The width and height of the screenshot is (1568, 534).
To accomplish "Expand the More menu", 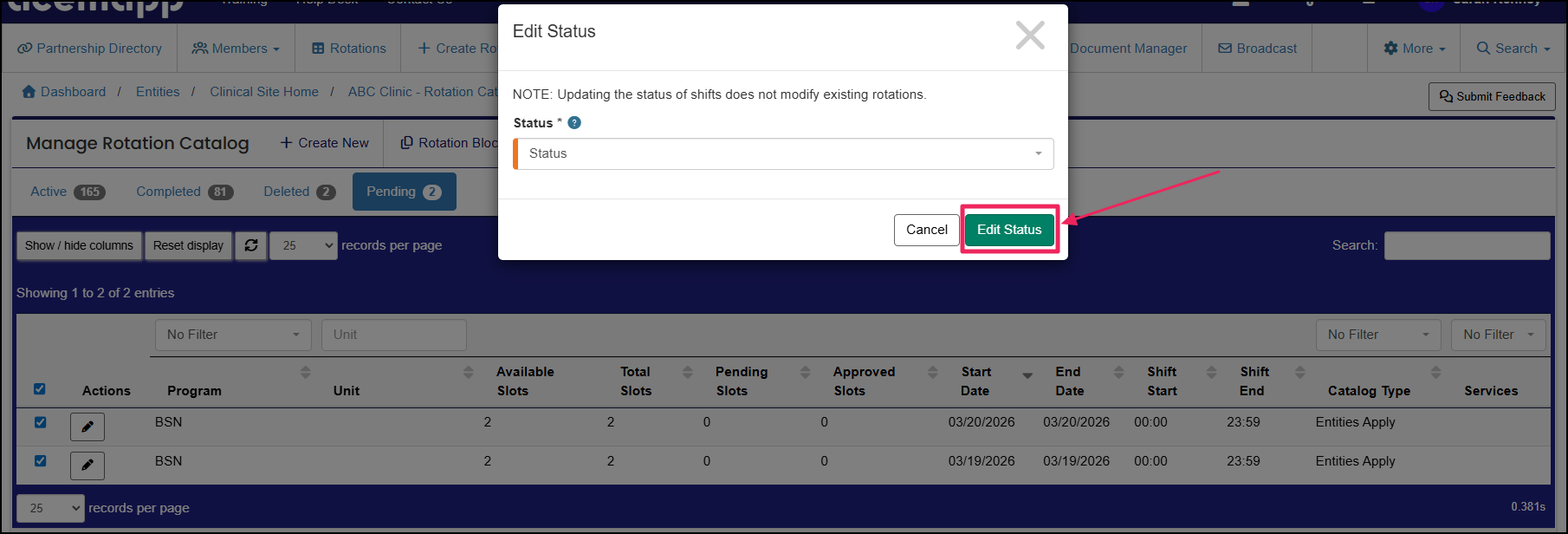I will tap(1415, 49).
